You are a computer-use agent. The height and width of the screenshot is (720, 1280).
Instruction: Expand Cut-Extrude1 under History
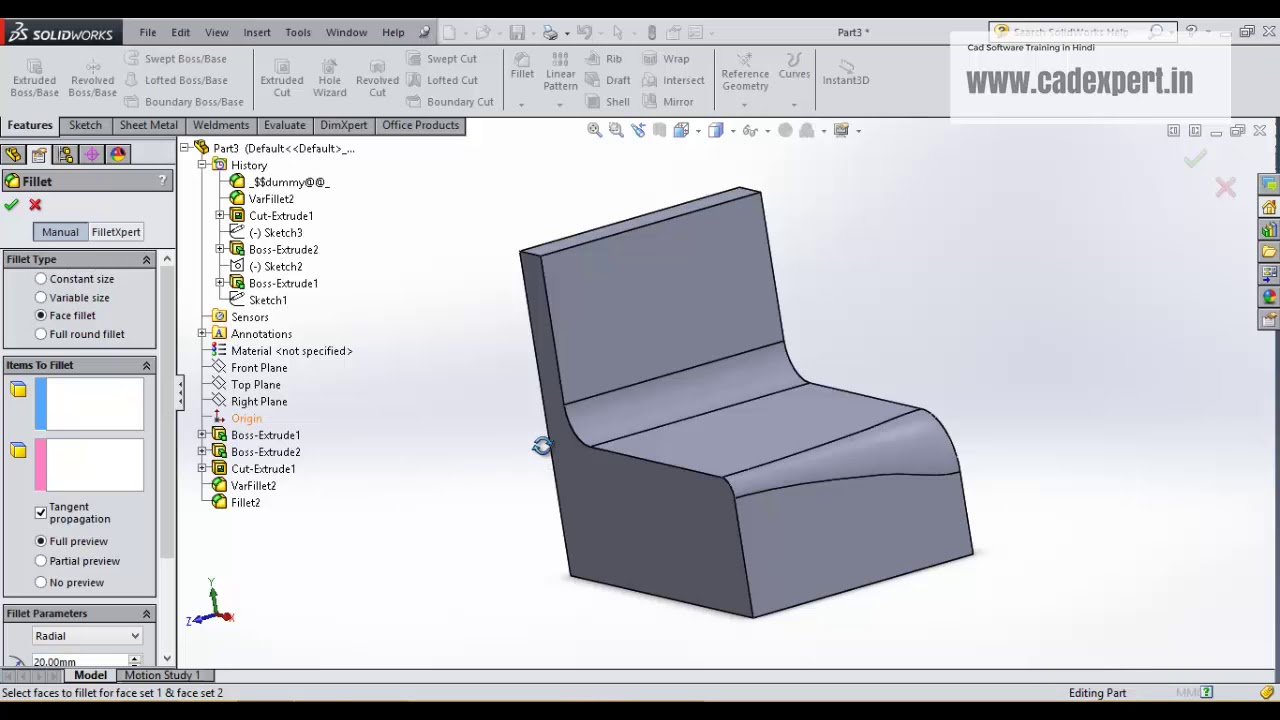[220, 215]
